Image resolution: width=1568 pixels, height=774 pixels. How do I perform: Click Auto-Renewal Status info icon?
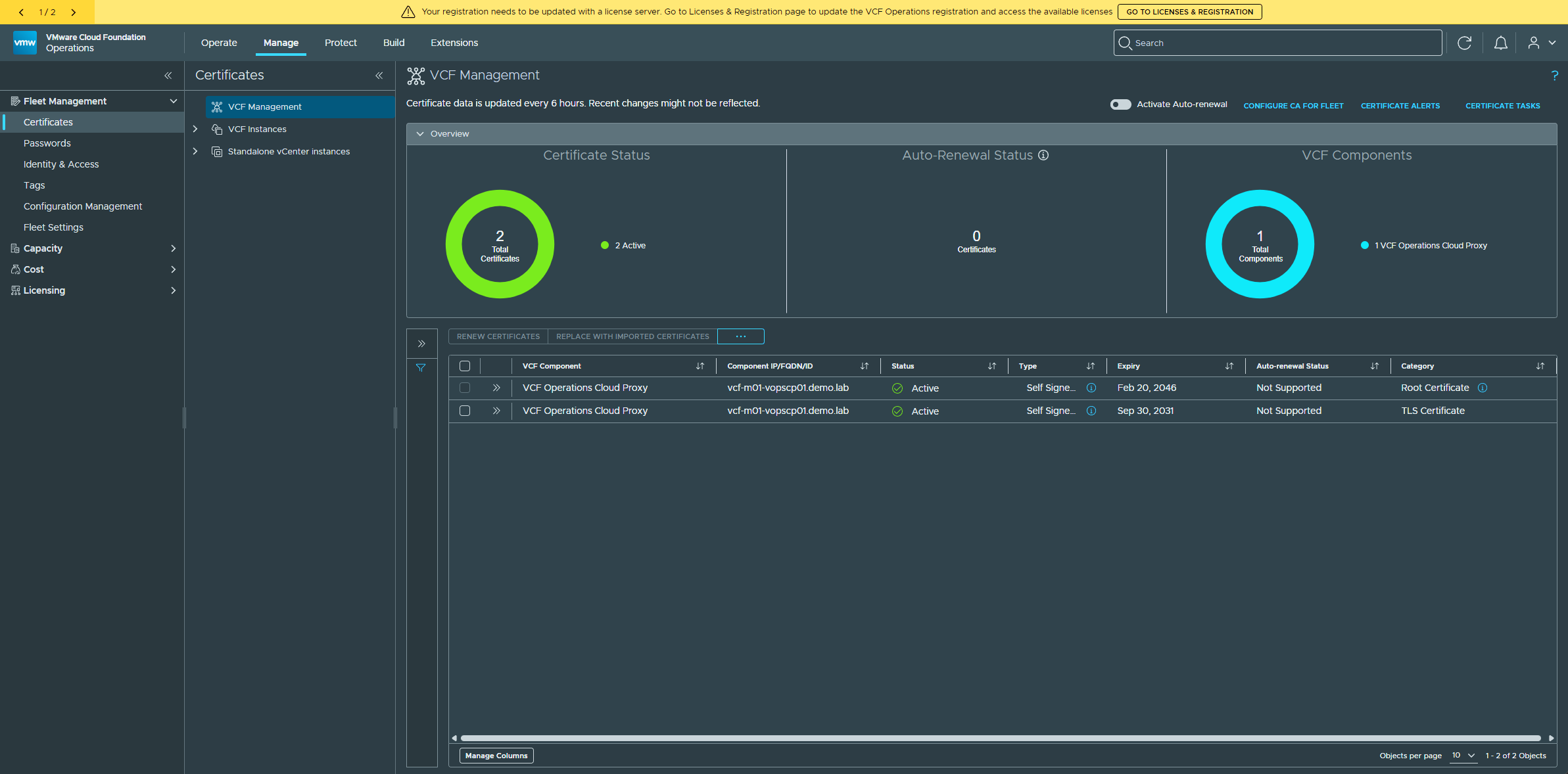pyautogui.click(x=1043, y=155)
